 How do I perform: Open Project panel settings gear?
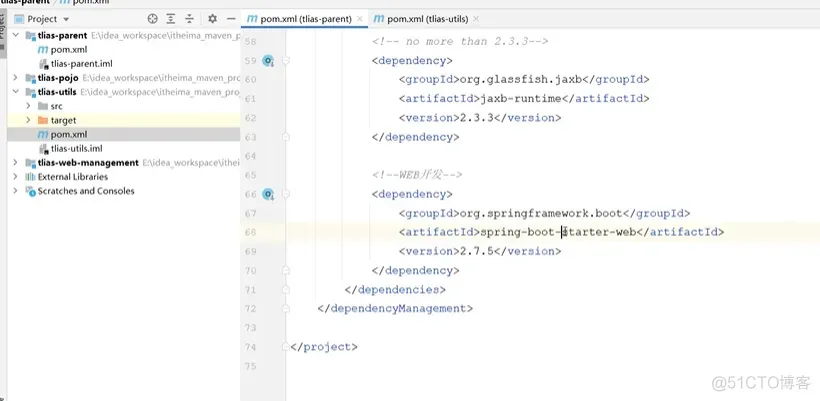click(x=212, y=19)
